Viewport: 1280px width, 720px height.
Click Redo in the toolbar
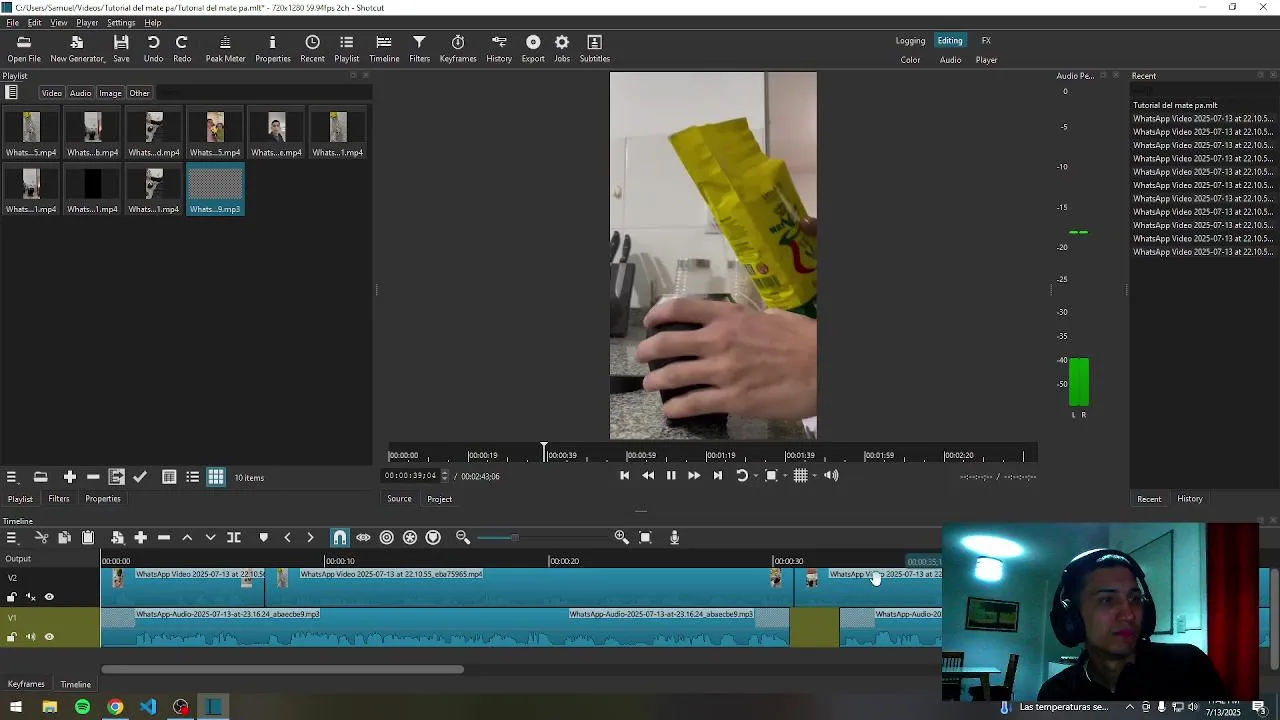(182, 49)
